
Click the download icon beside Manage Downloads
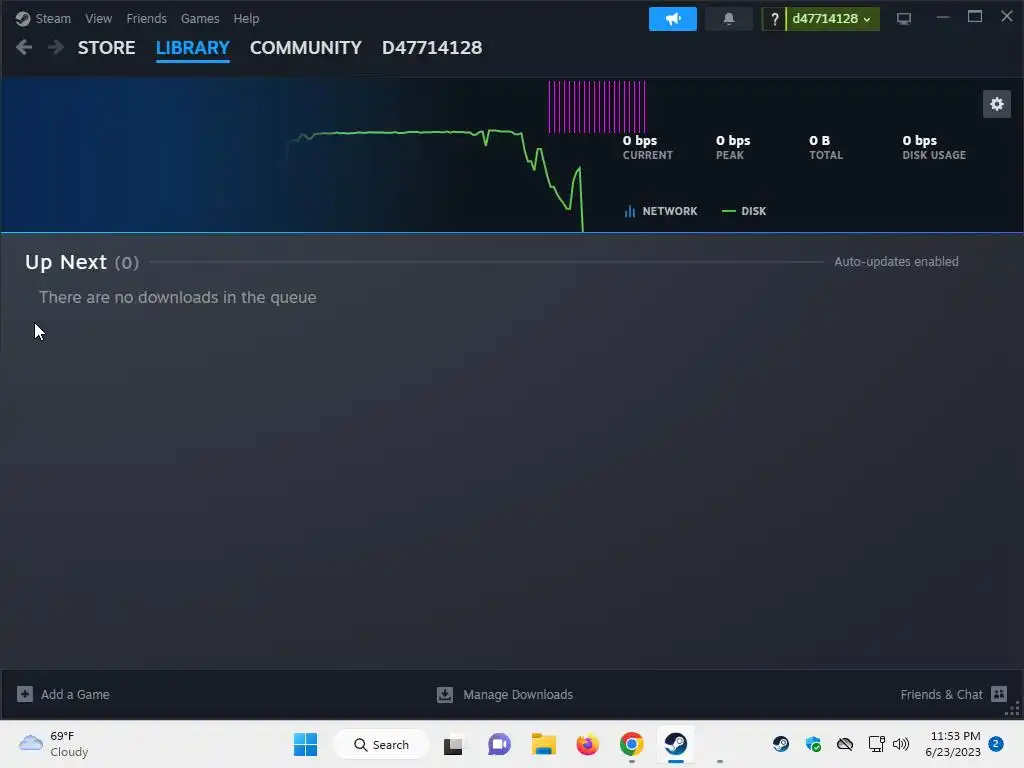(x=445, y=694)
